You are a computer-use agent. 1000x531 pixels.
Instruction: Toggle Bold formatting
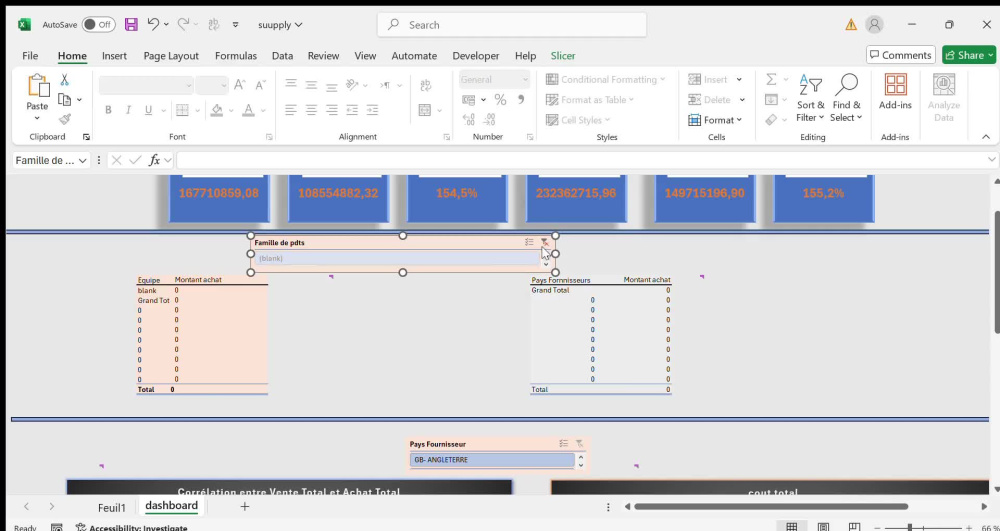click(108, 110)
